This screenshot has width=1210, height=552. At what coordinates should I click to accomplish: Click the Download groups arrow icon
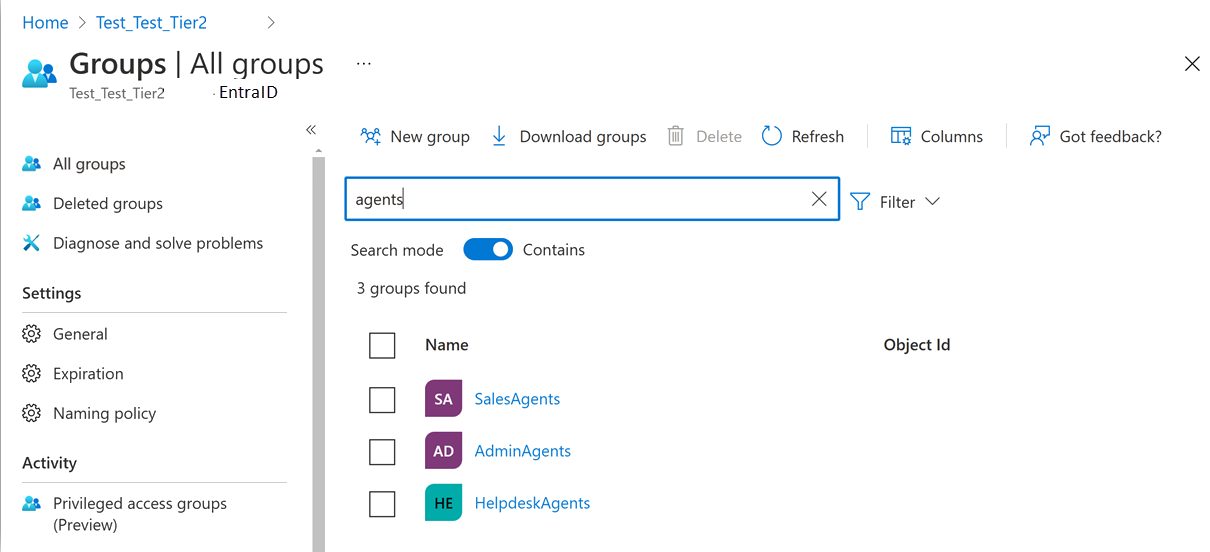tap(499, 136)
